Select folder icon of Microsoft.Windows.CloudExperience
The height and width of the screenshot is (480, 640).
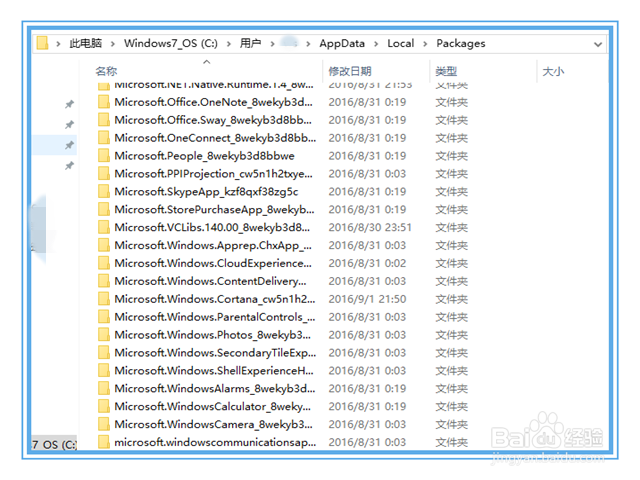tap(104, 263)
